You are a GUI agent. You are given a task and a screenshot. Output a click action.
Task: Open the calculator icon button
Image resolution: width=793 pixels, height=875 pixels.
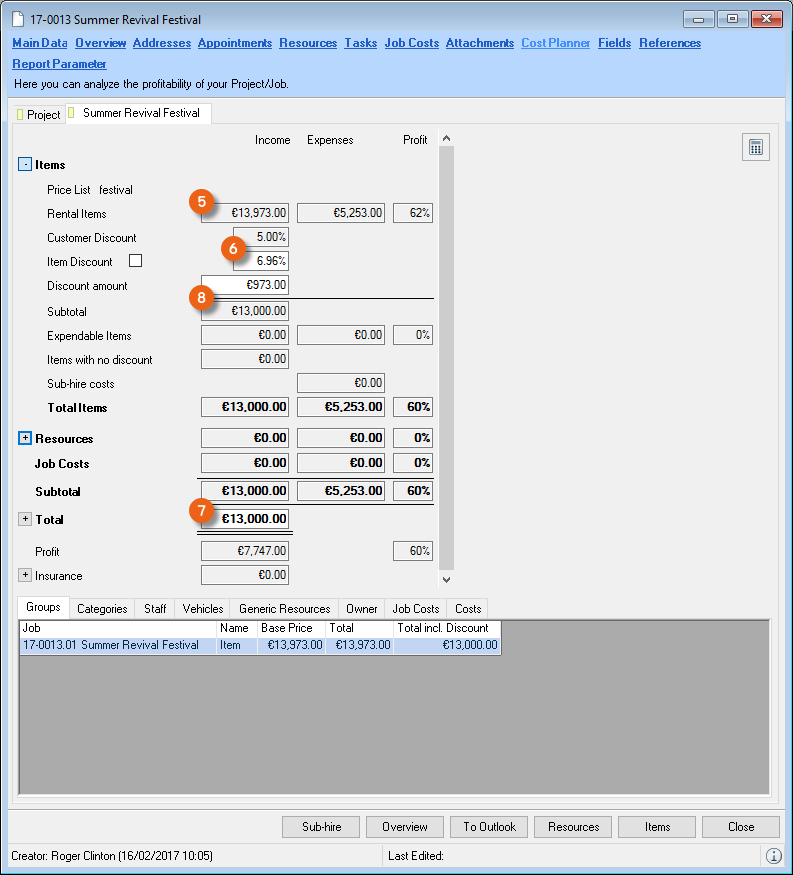click(755, 148)
